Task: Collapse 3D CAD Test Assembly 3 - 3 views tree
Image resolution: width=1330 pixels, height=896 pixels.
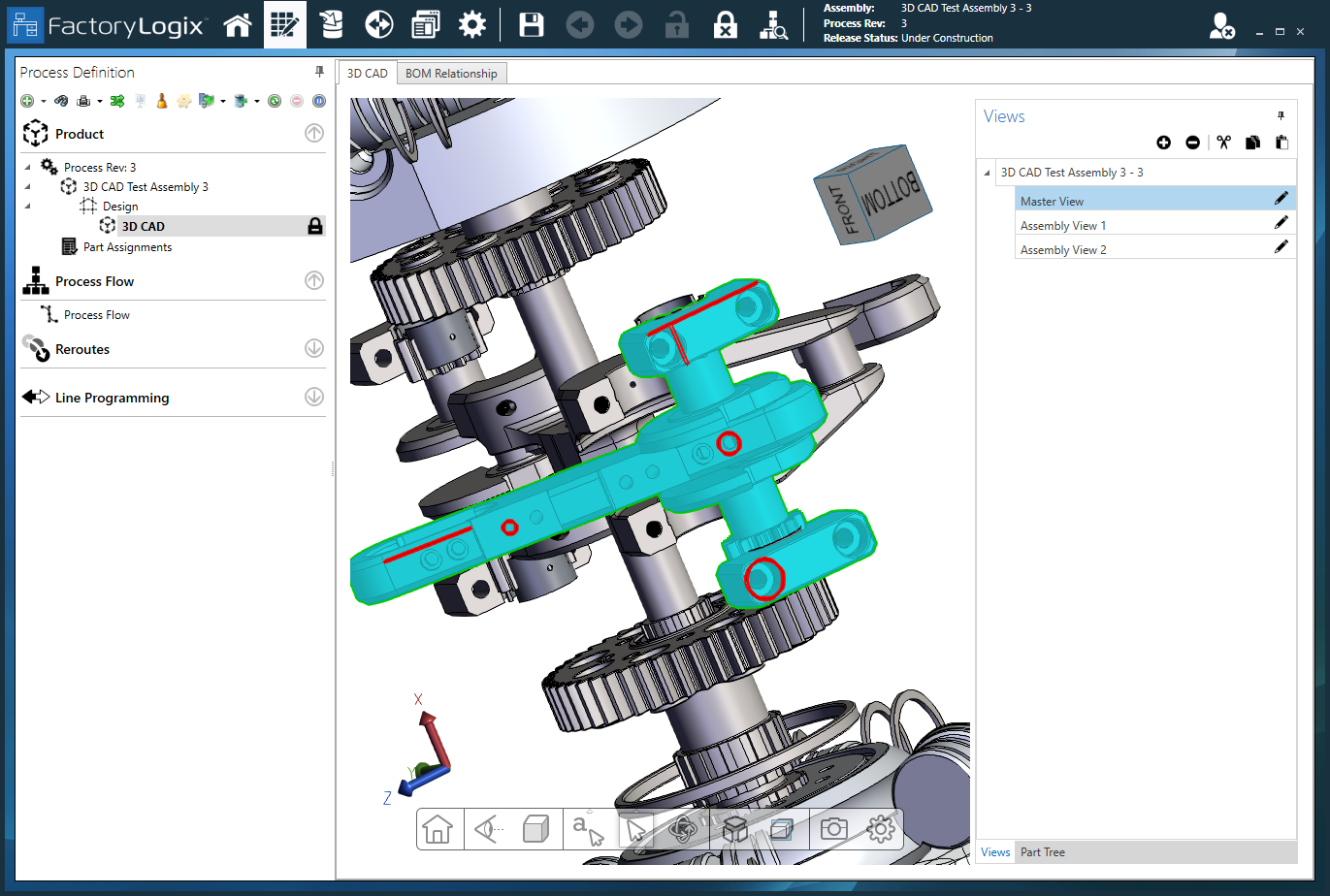Action: pyautogui.click(x=988, y=173)
